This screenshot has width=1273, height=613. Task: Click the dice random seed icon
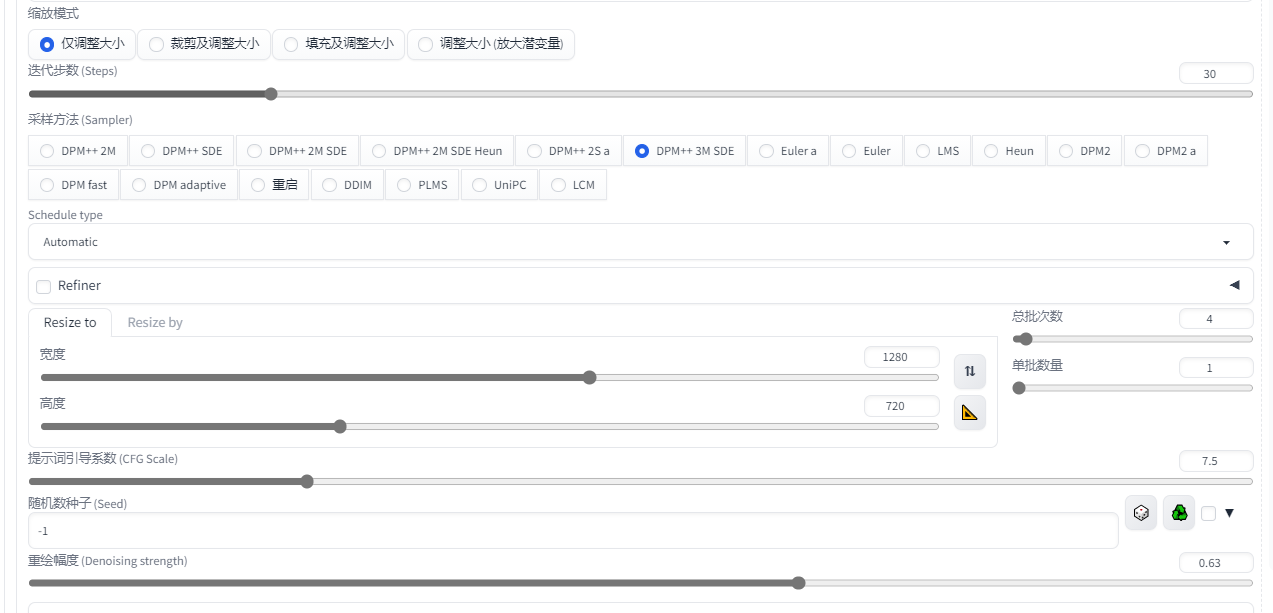(1141, 513)
